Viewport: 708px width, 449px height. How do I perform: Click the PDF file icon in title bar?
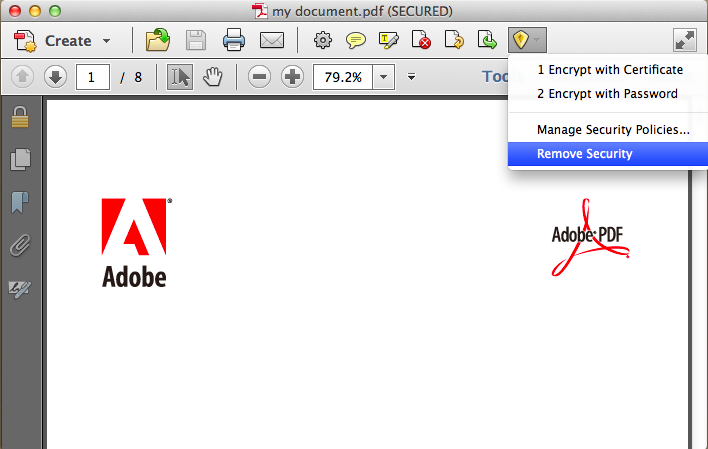260,11
